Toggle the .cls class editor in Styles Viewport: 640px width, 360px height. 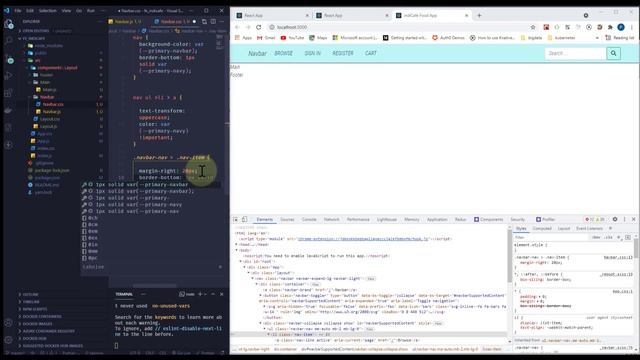tap(609, 237)
